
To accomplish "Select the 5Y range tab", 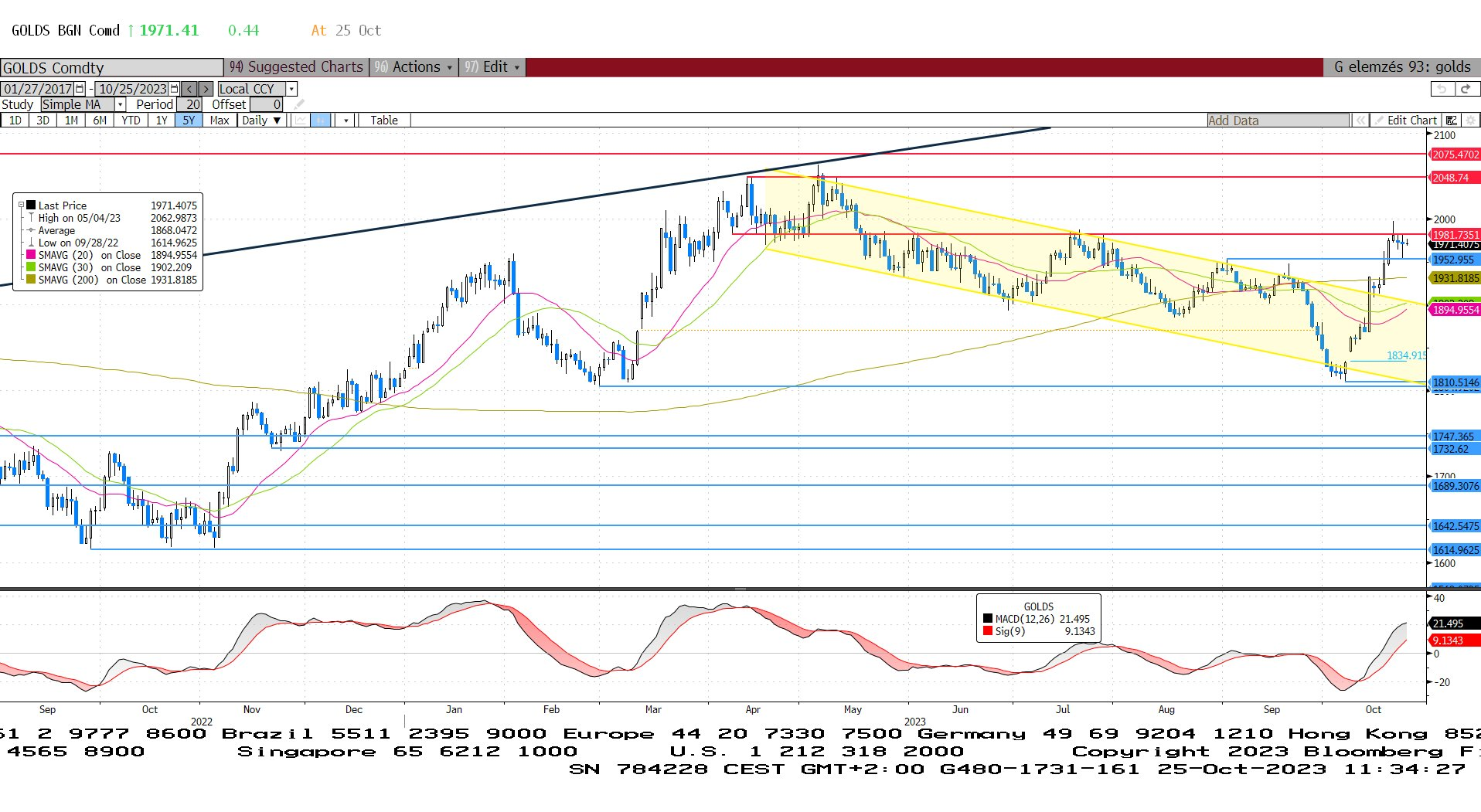I will tap(189, 121).
